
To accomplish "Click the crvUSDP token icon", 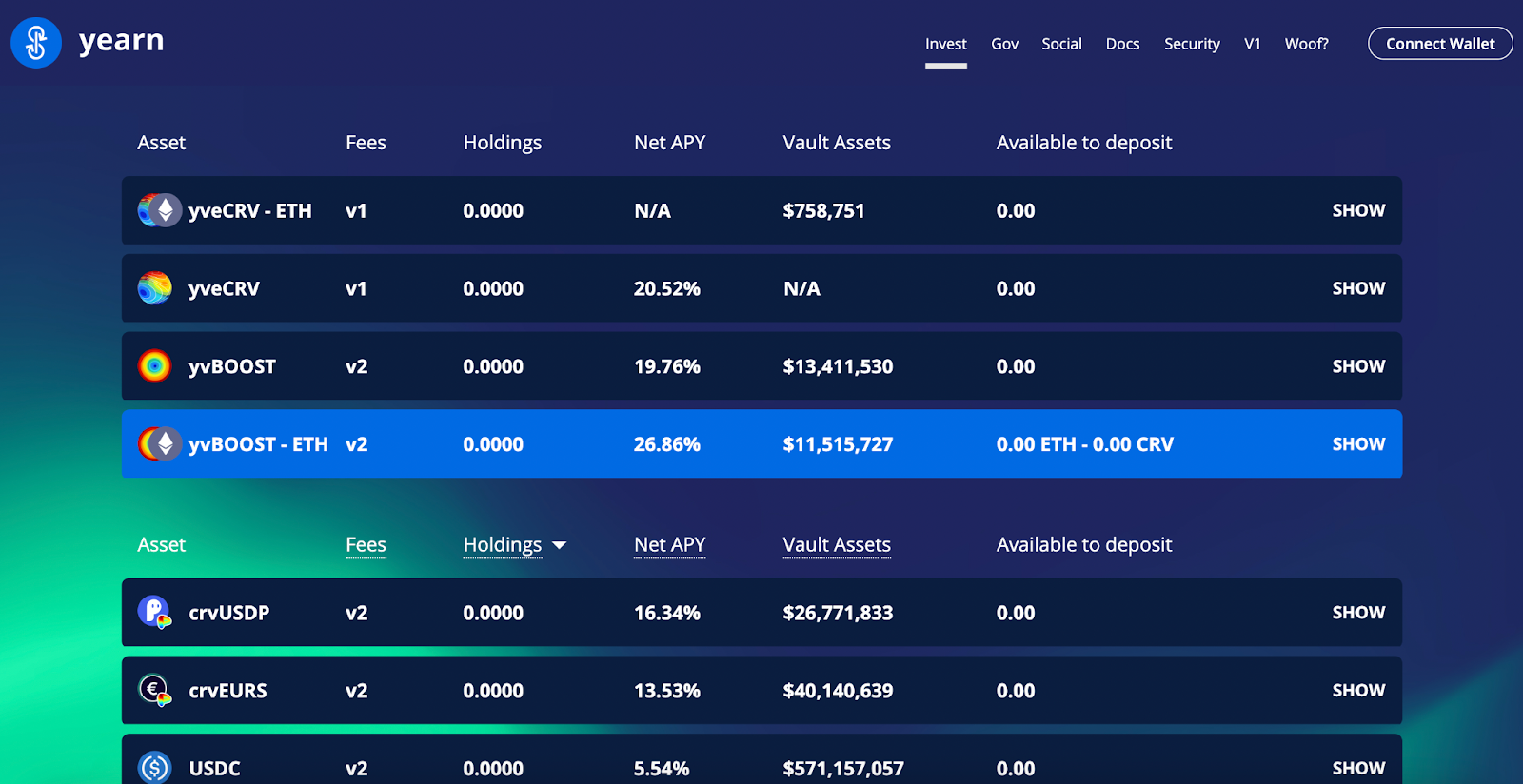I will (154, 613).
